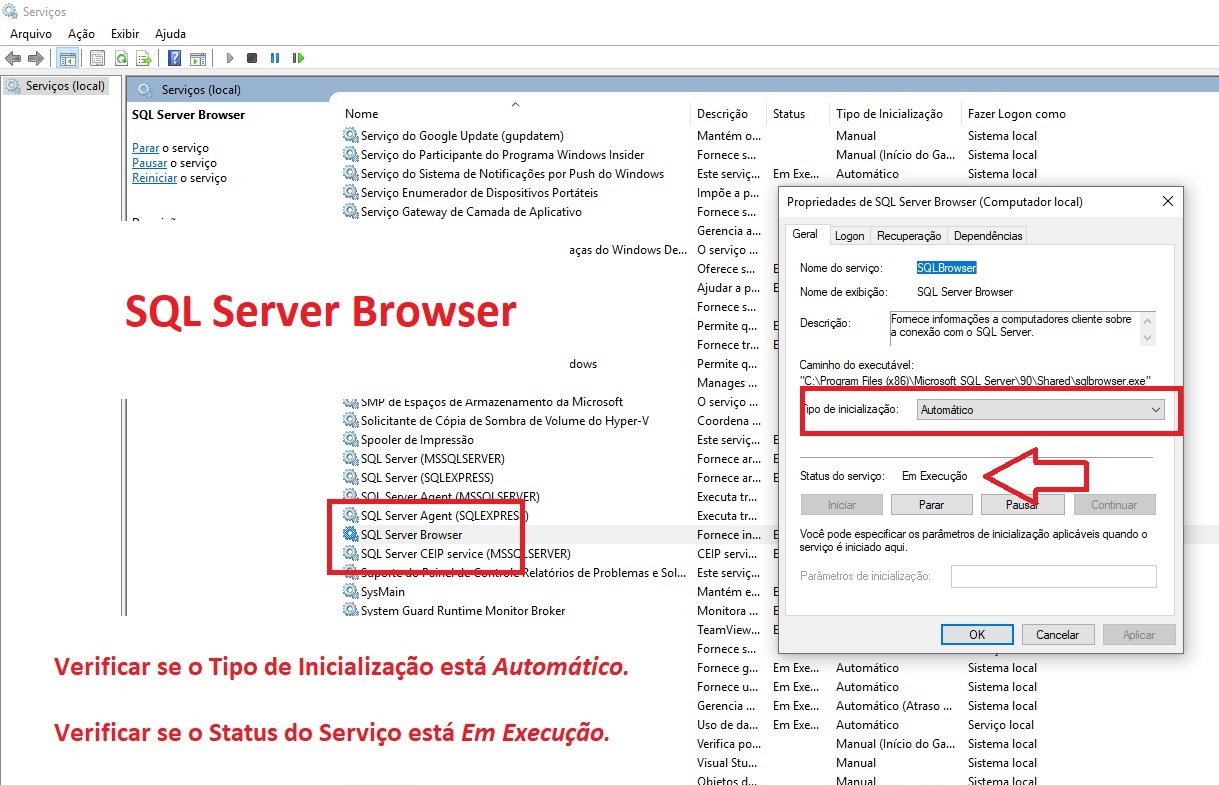Viewport: 1219px width, 785px height.
Task: Click the Iniciar button in the dialog
Action: point(842,505)
